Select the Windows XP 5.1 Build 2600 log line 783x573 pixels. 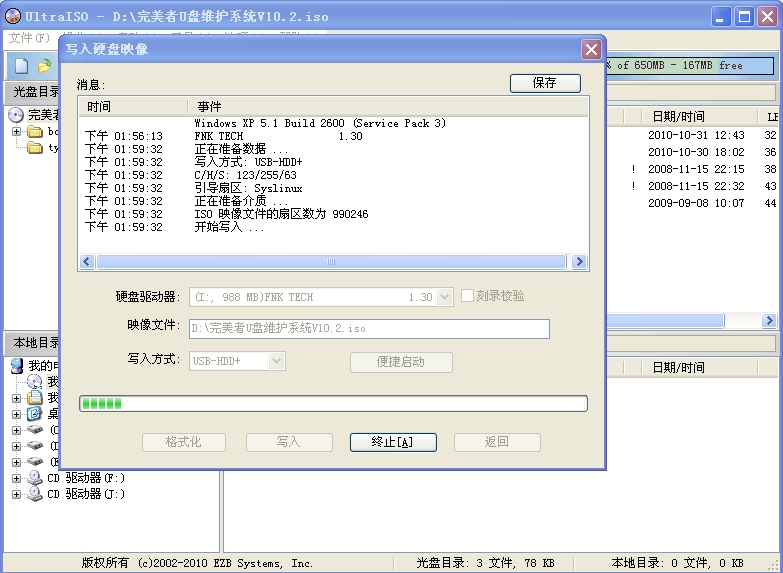(320, 123)
